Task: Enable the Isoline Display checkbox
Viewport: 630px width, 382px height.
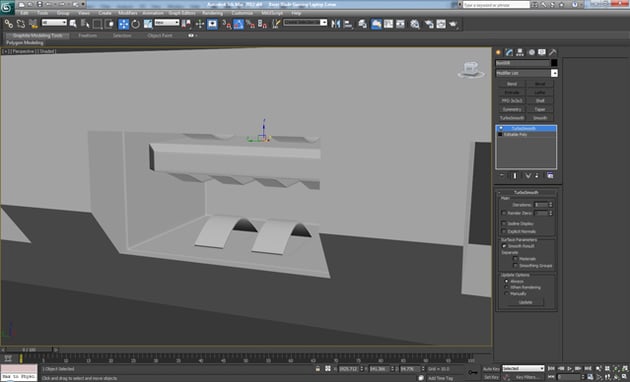Action: (503, 223)
